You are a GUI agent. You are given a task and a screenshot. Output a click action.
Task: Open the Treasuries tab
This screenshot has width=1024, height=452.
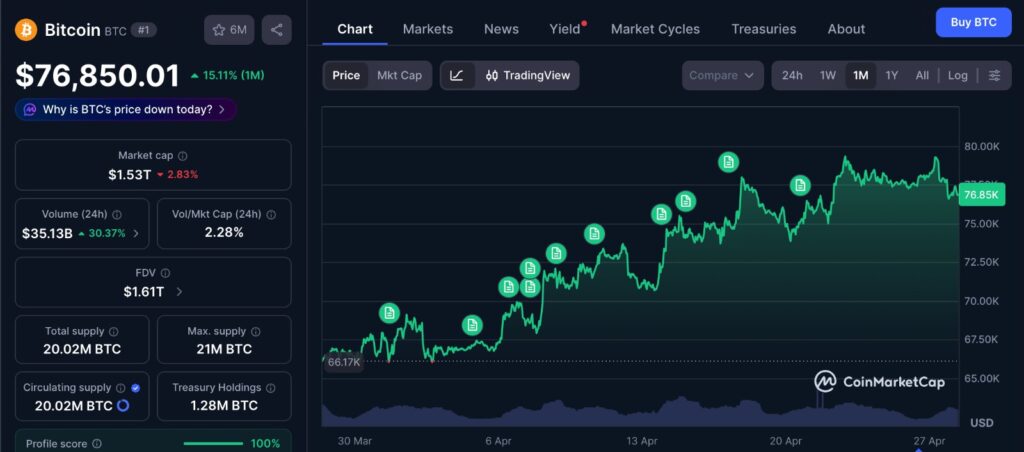tap(763, 29)
